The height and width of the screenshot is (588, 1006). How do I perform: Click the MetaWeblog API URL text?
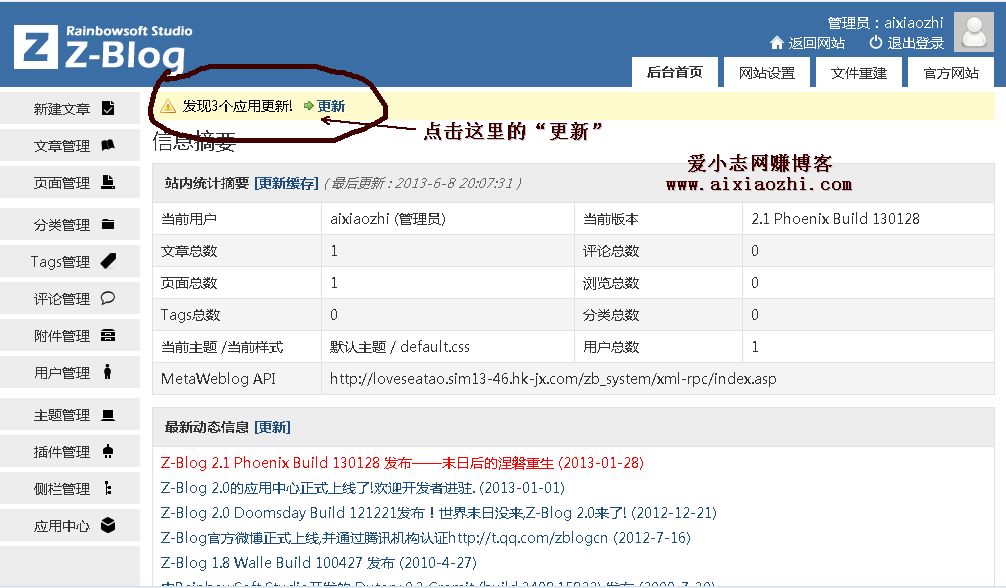[553, 379]
